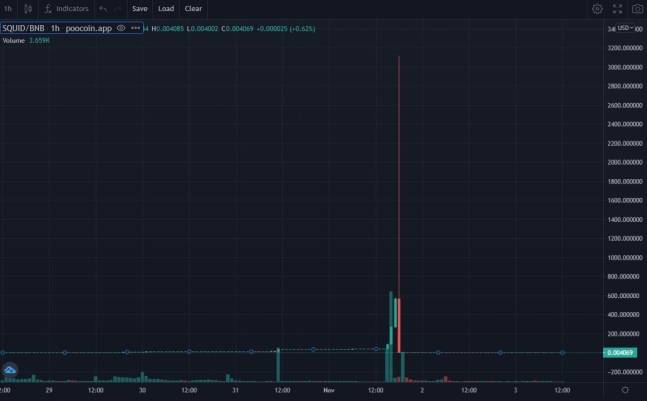647x401 pixels.
Task: Click the Save button in toolbar
Action: tap(140, 9)
